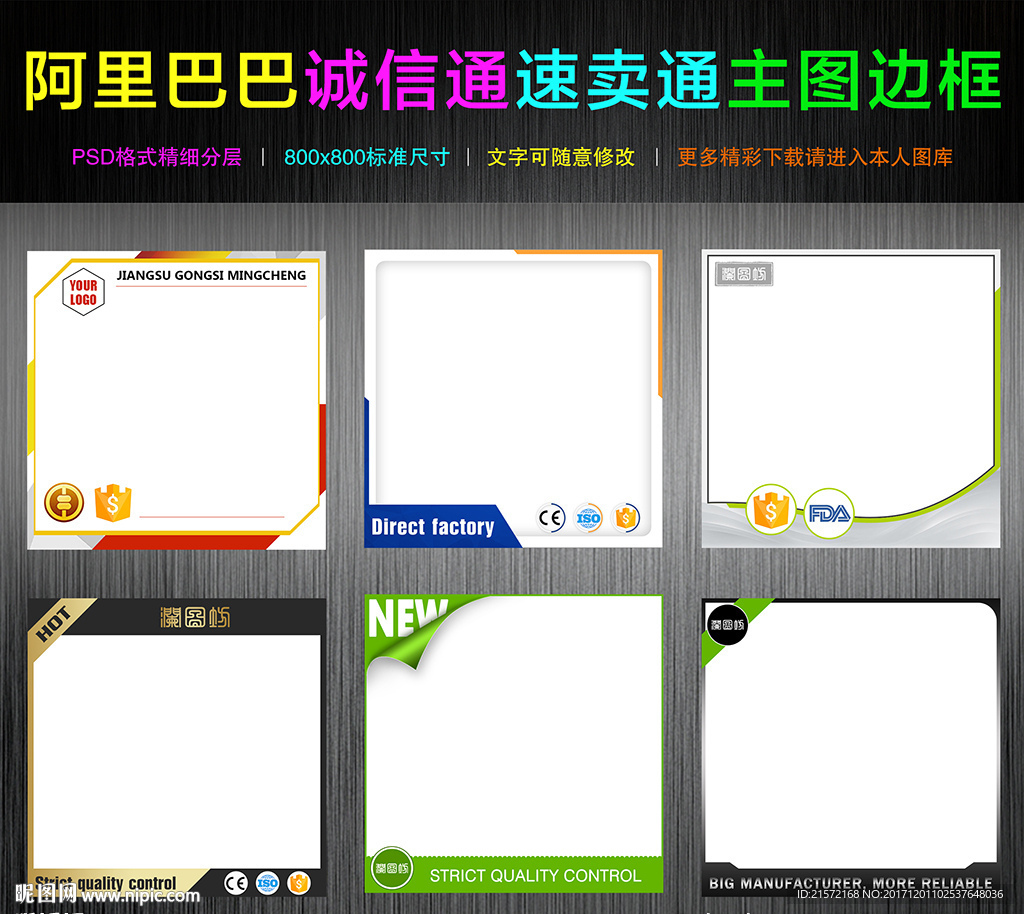
Task: Click the 文字可随意修改 text
Action: (x=561, y=157)
